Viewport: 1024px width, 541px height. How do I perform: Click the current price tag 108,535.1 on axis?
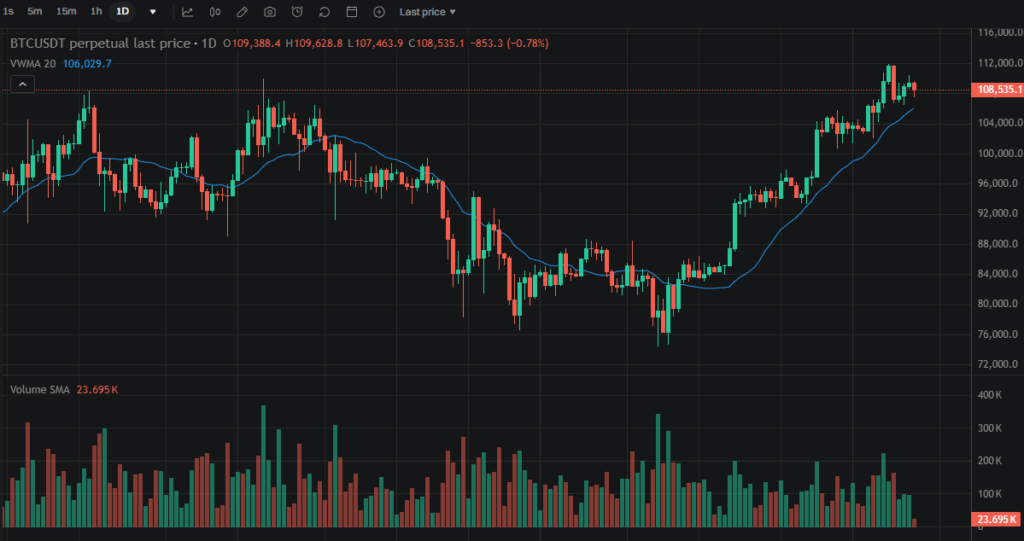997,90
